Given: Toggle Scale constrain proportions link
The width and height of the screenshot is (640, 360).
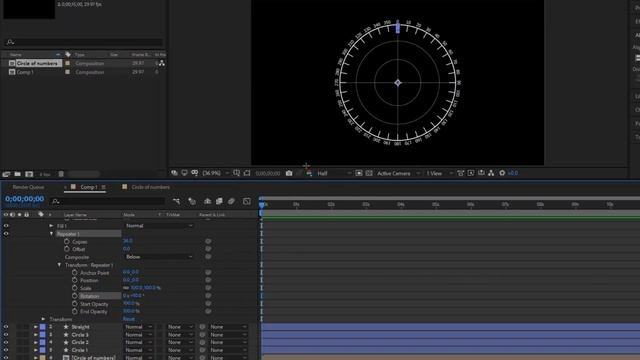Looking at the screenshot, I should 126,288.
